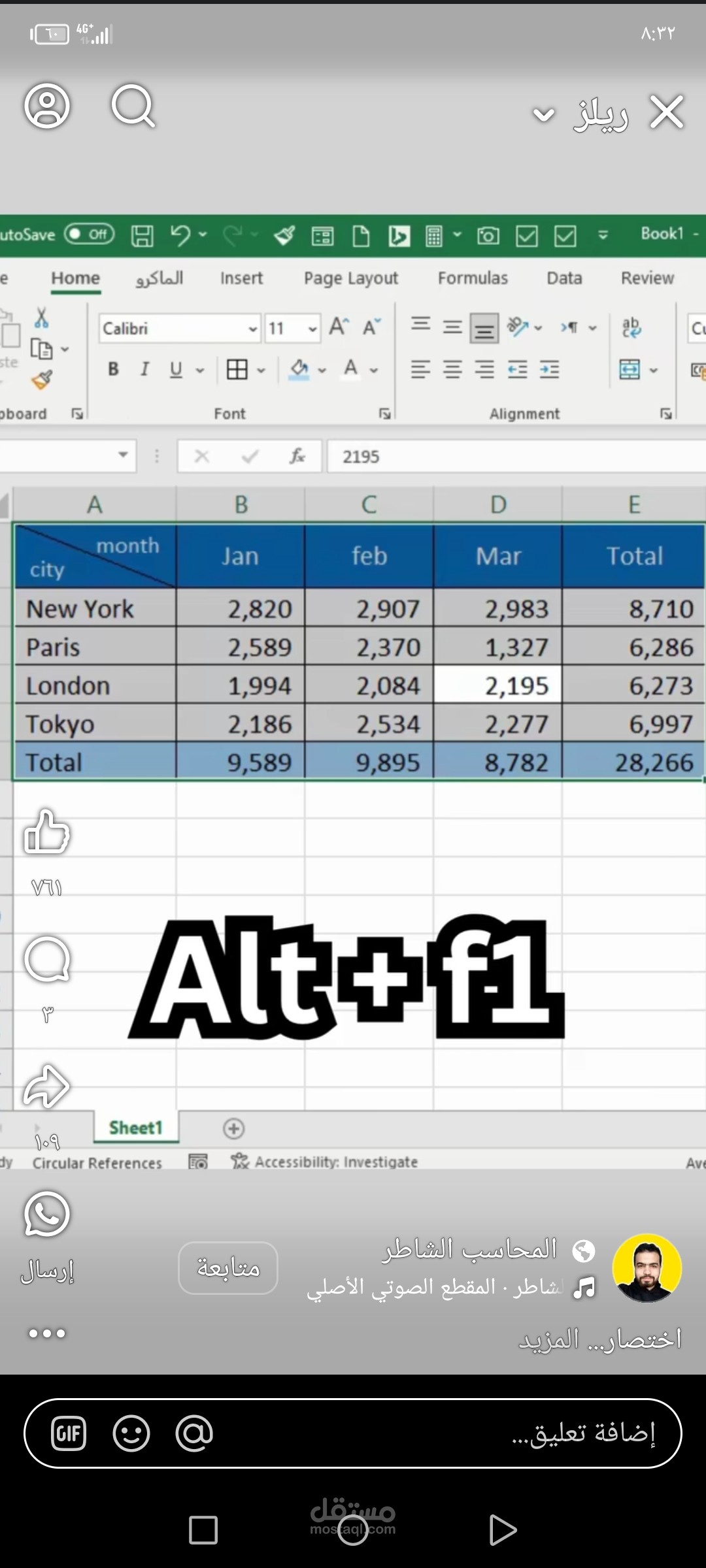Tap the متابعة follow button

(228, 1268)
